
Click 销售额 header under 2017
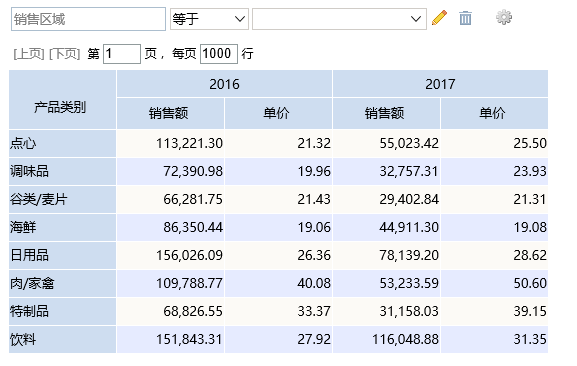[386, 113]
